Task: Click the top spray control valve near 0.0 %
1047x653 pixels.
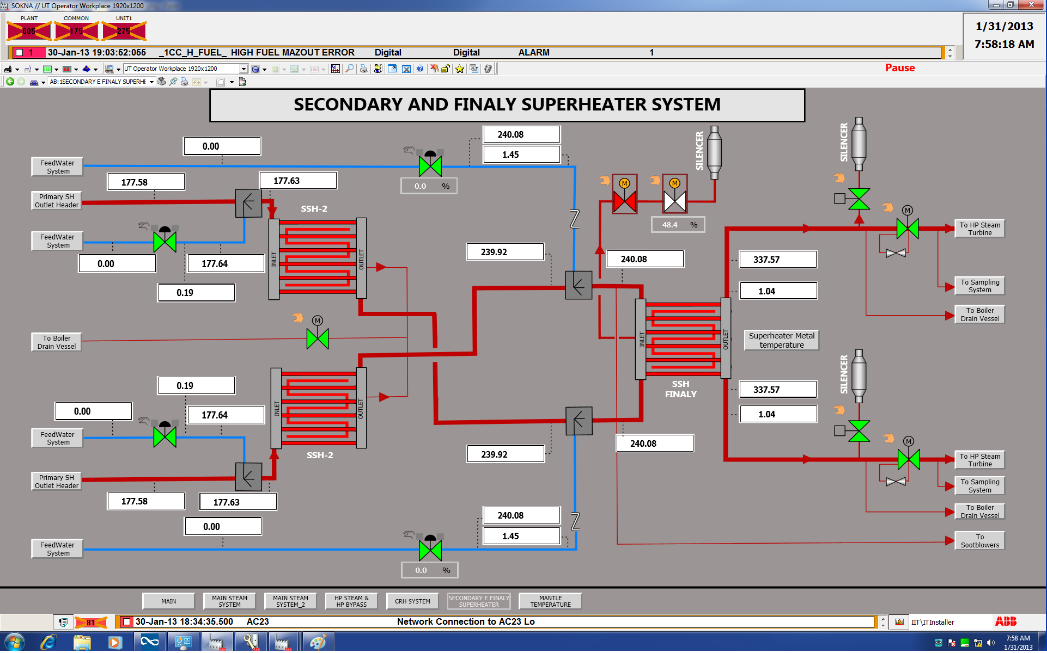Action: click(431, 164)
